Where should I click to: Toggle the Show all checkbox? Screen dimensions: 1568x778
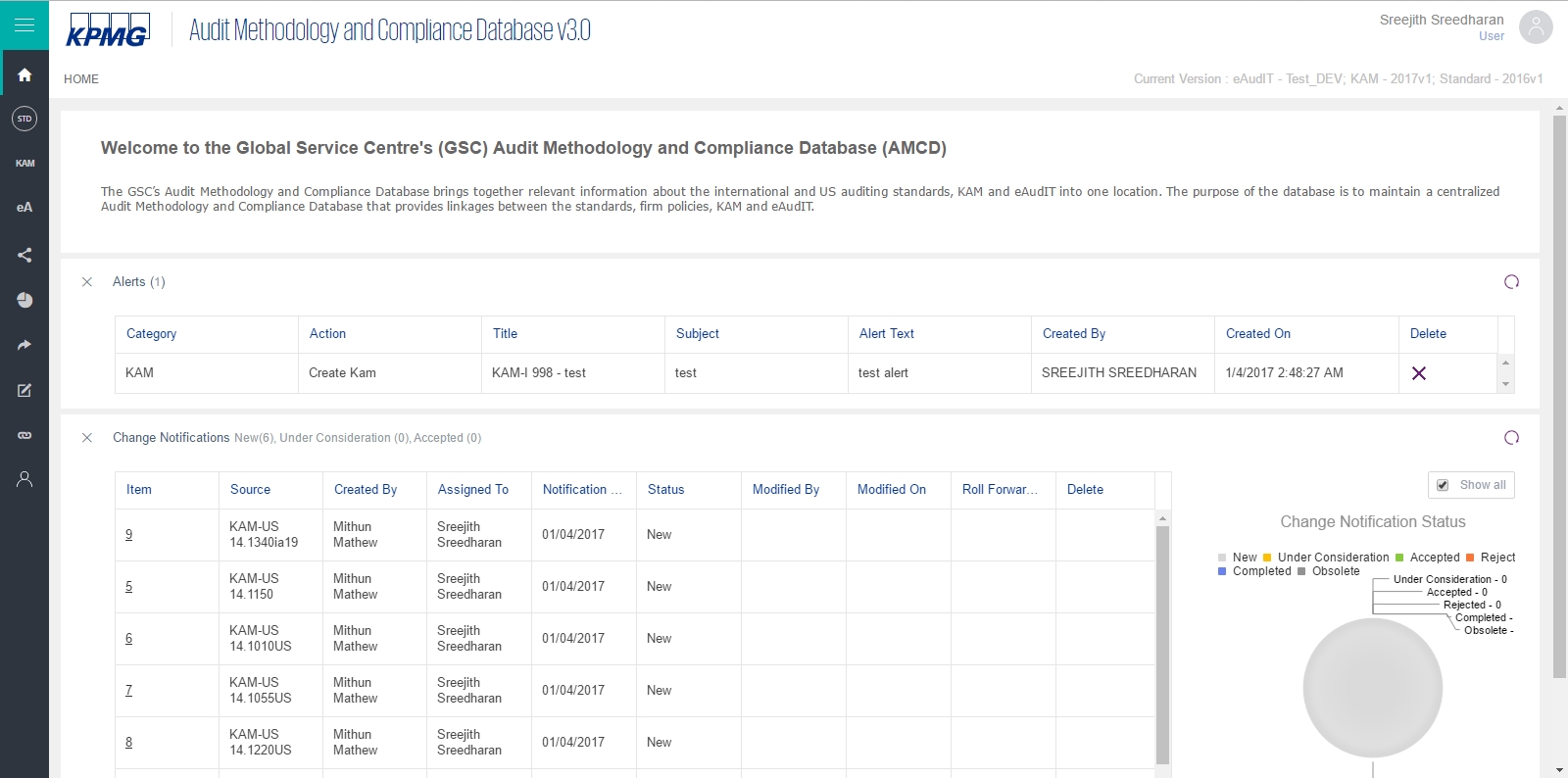[x=1443, y=485]
